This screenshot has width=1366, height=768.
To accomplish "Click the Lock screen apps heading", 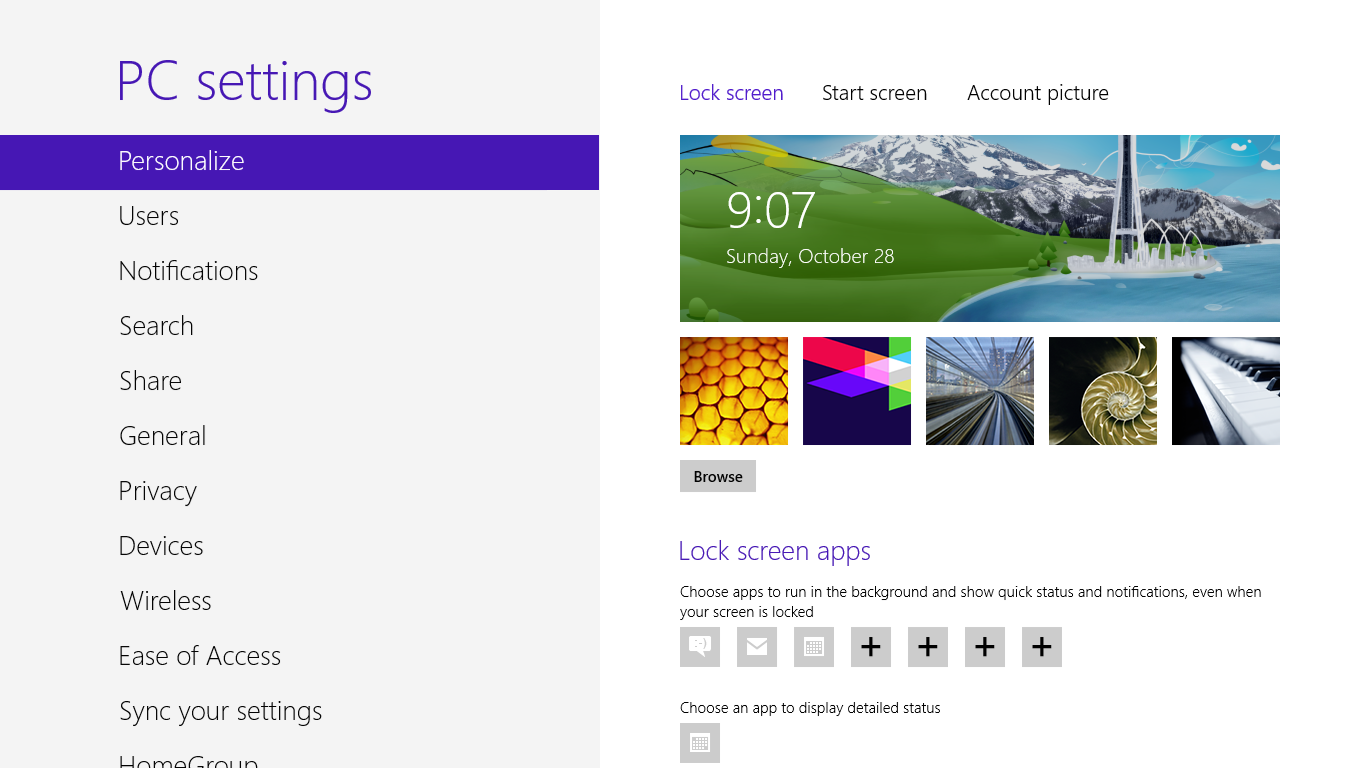I will pos(774,551).
